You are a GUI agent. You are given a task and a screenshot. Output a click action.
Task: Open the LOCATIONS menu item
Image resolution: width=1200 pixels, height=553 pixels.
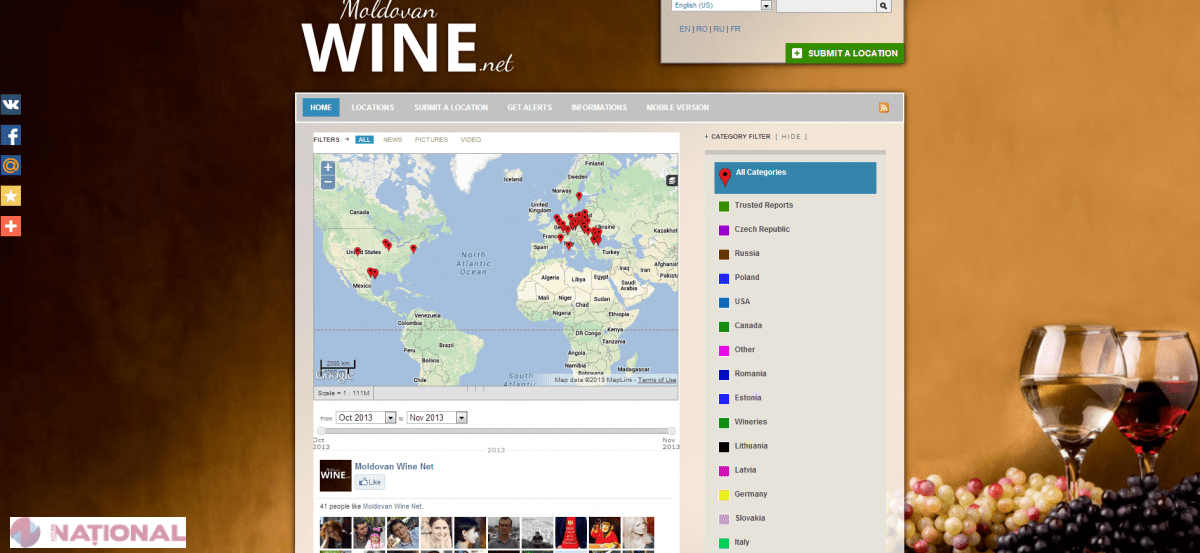(373, 108)
